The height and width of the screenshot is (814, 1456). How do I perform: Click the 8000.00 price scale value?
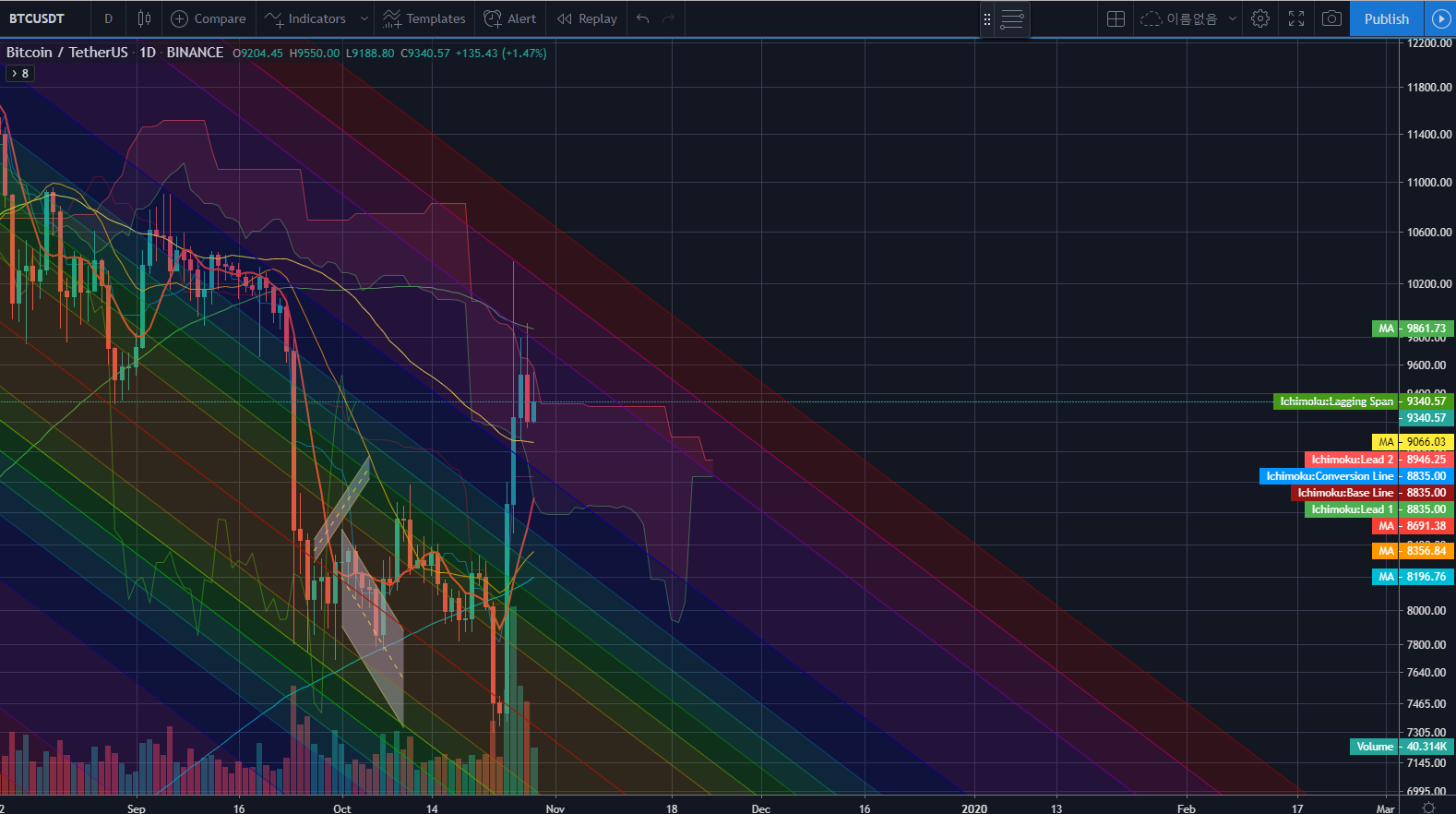[1426, 611]
